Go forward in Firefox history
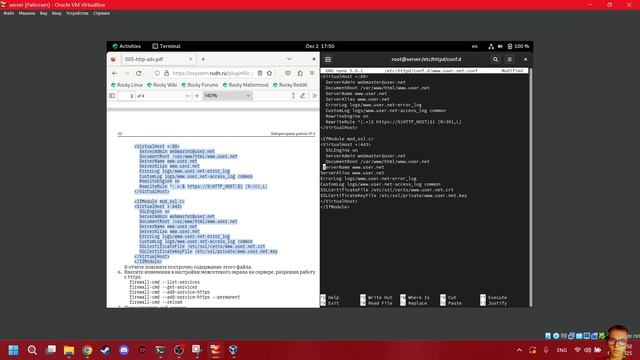This screenshot has width=640, height=360. point(127,73)
